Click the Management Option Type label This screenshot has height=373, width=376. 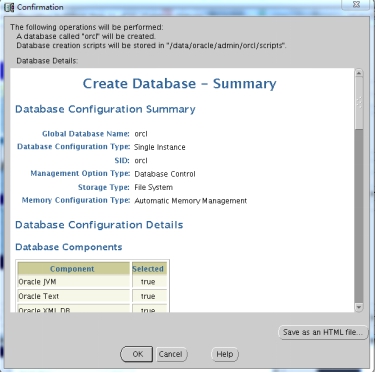(80, 173)
